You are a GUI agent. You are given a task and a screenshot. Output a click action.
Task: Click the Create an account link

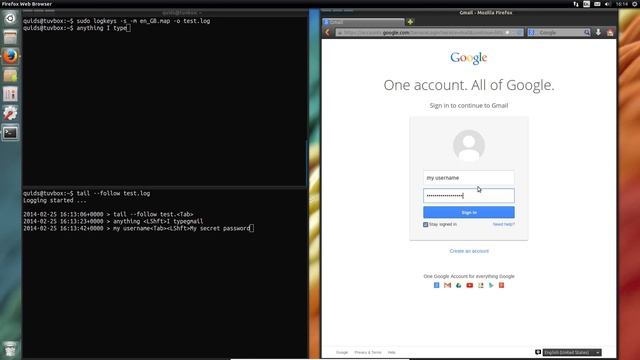tap(469, 251)
